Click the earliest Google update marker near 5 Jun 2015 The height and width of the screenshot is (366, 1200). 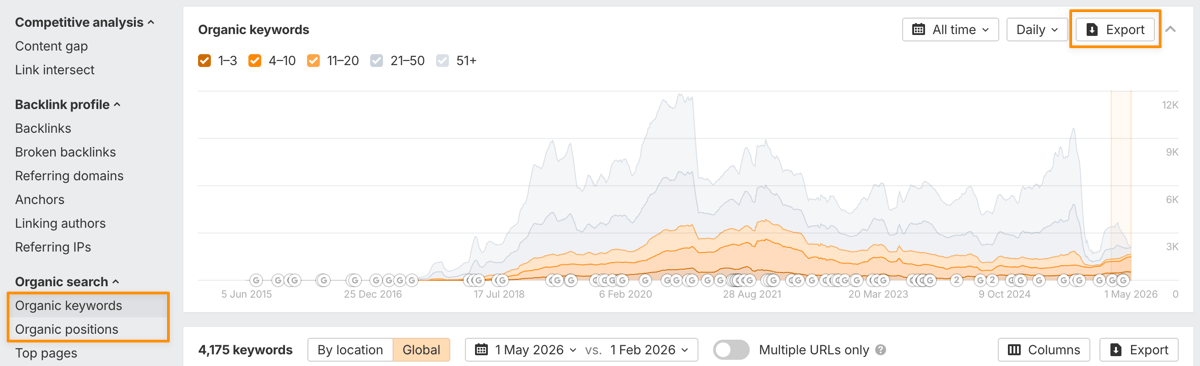click(x=255, y=281)
